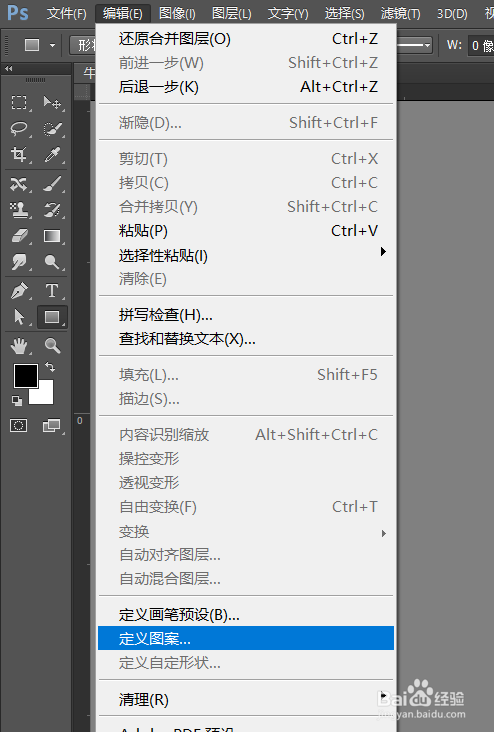Open the 图像(I) menu
Viewport: 494px width, 732px height.
coord(177,14)
